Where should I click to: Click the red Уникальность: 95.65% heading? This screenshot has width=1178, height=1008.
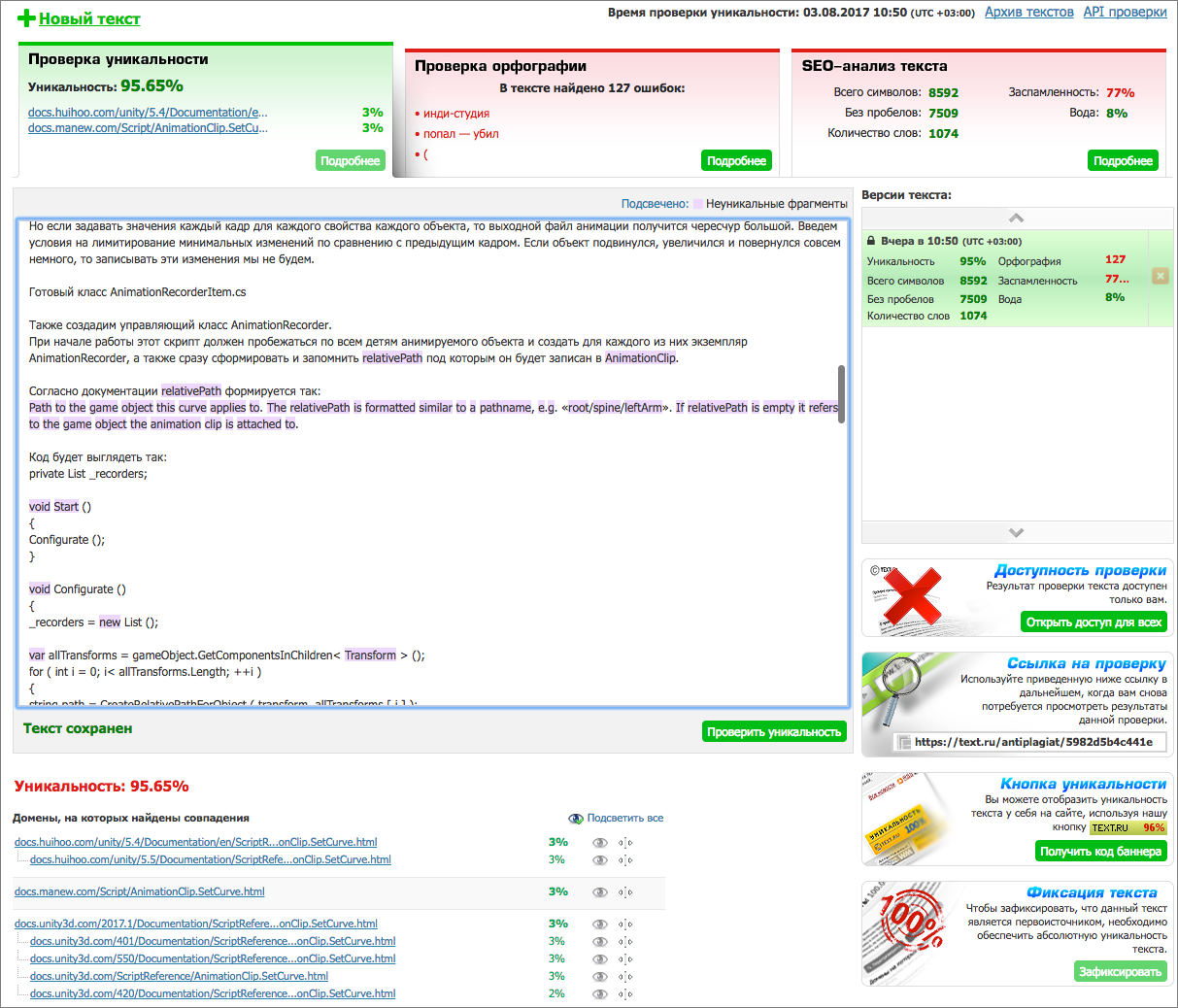tap(102, 786)
